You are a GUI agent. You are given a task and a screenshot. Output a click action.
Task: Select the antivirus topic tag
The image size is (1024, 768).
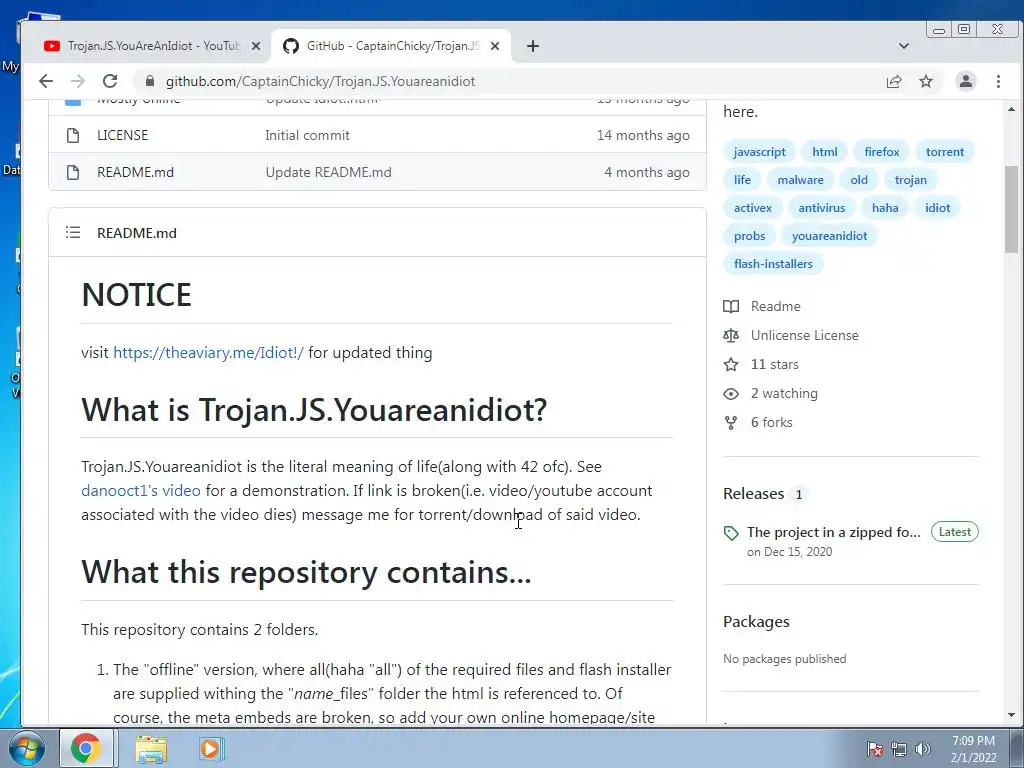(x=822, y=208)
